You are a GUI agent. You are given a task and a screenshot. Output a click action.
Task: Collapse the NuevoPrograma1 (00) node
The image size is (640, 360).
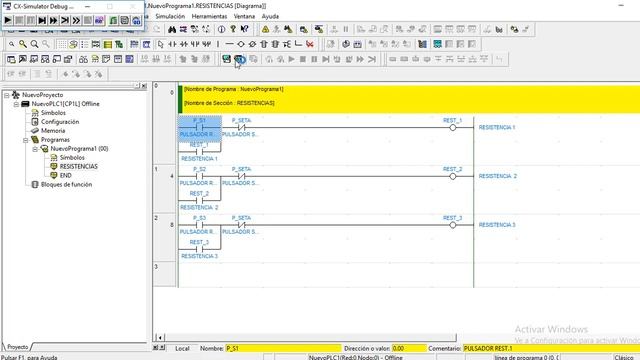click(x=35, y=149)
